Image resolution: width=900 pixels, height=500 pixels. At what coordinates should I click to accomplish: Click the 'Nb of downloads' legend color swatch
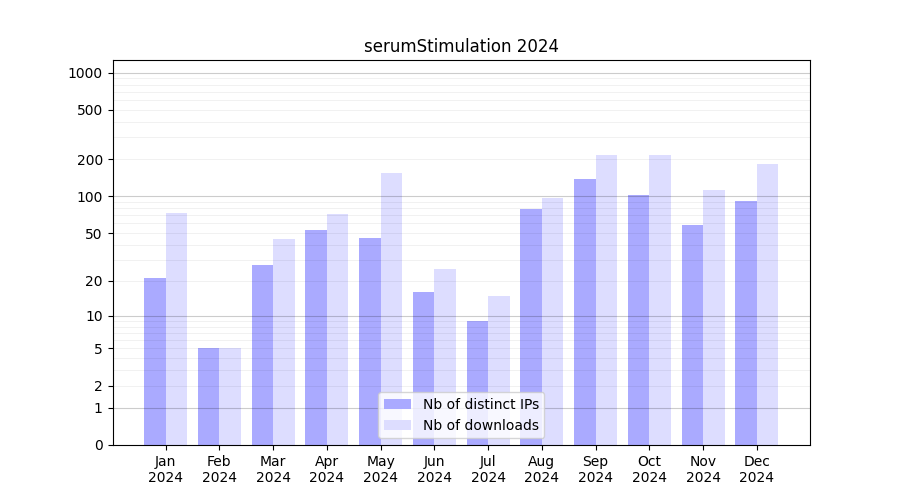tap(398, 425)
